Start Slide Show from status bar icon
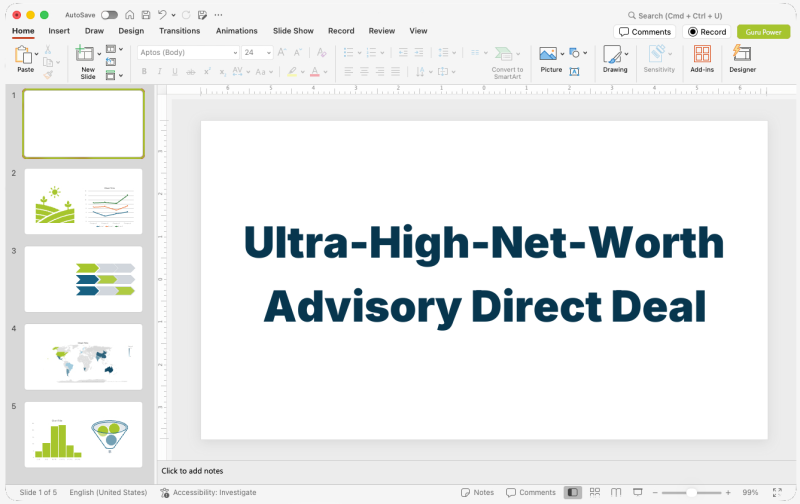 click(x=638, y=492)
